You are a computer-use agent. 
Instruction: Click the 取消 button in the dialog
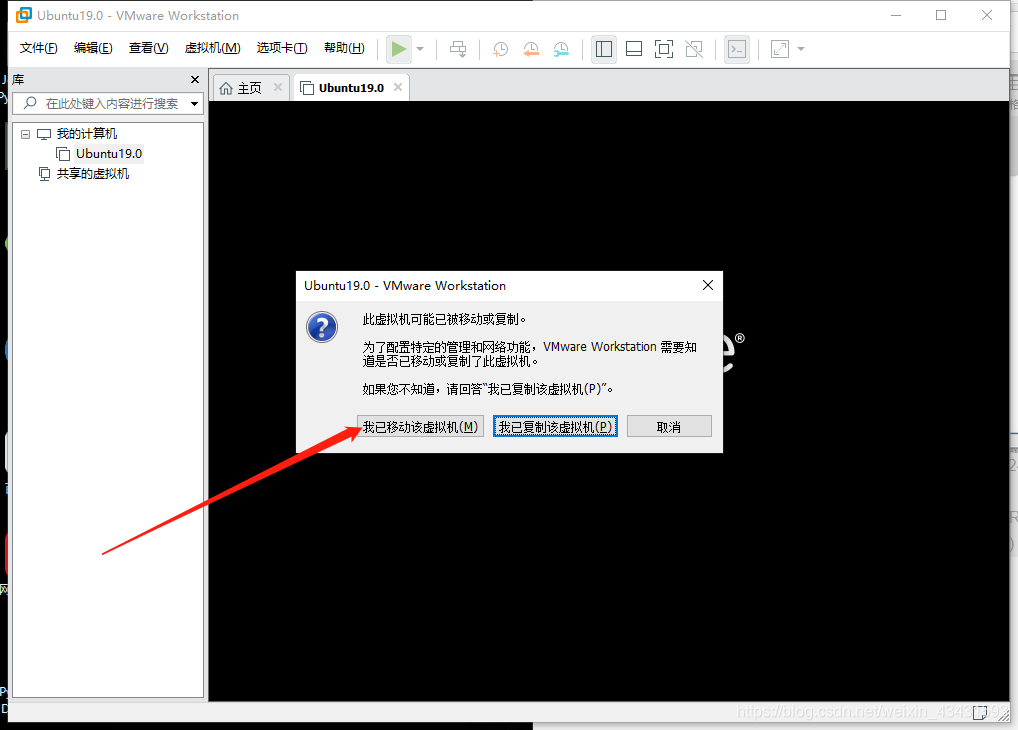tap(669, 427)
